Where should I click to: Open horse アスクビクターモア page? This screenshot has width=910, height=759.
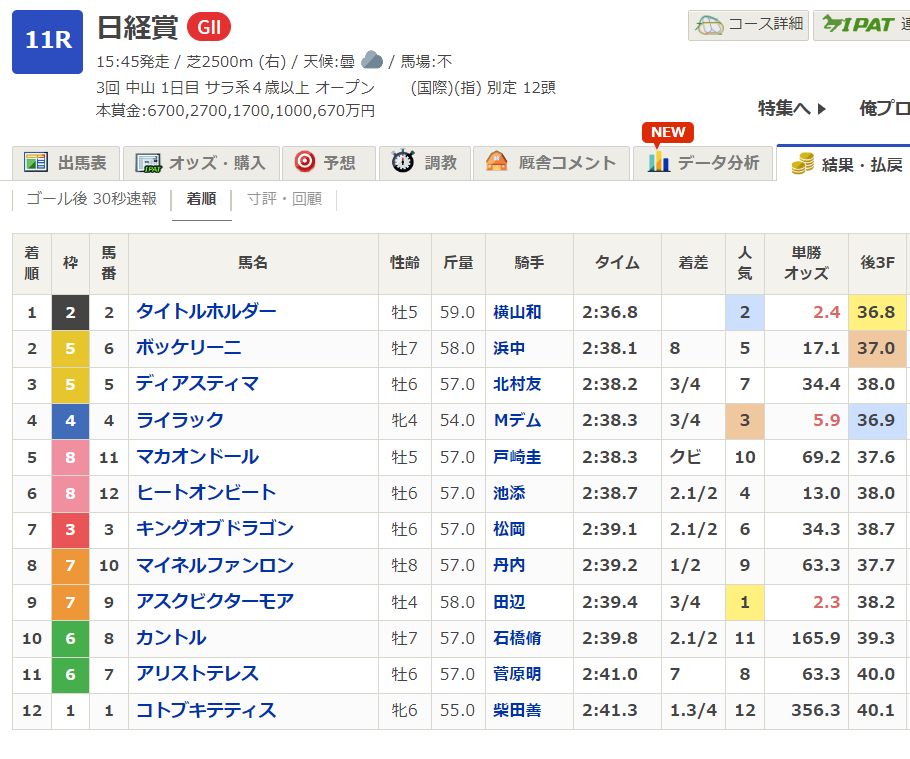coord(214,602)
